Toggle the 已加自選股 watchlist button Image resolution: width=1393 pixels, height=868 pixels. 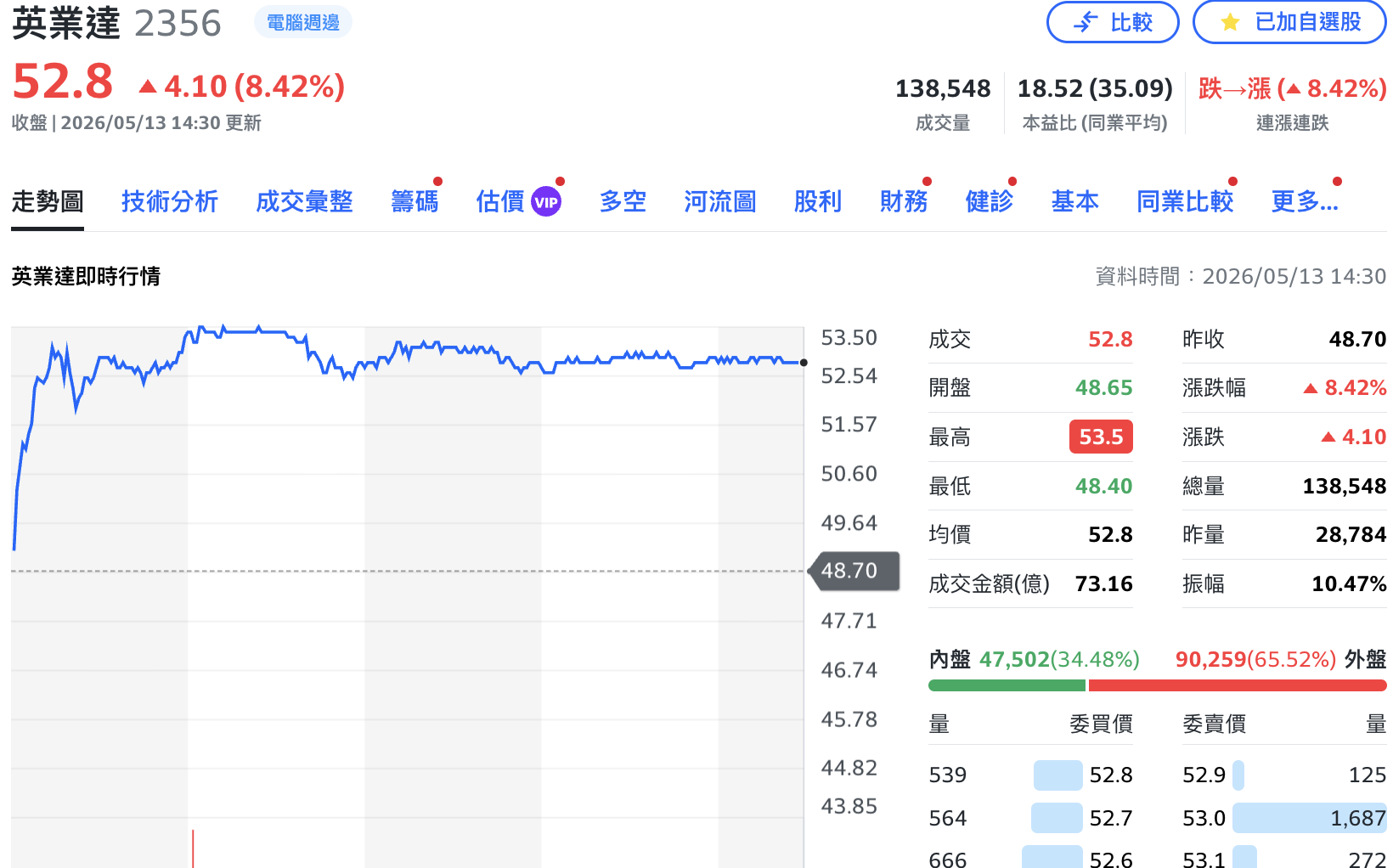click(x=1289, y=22)
